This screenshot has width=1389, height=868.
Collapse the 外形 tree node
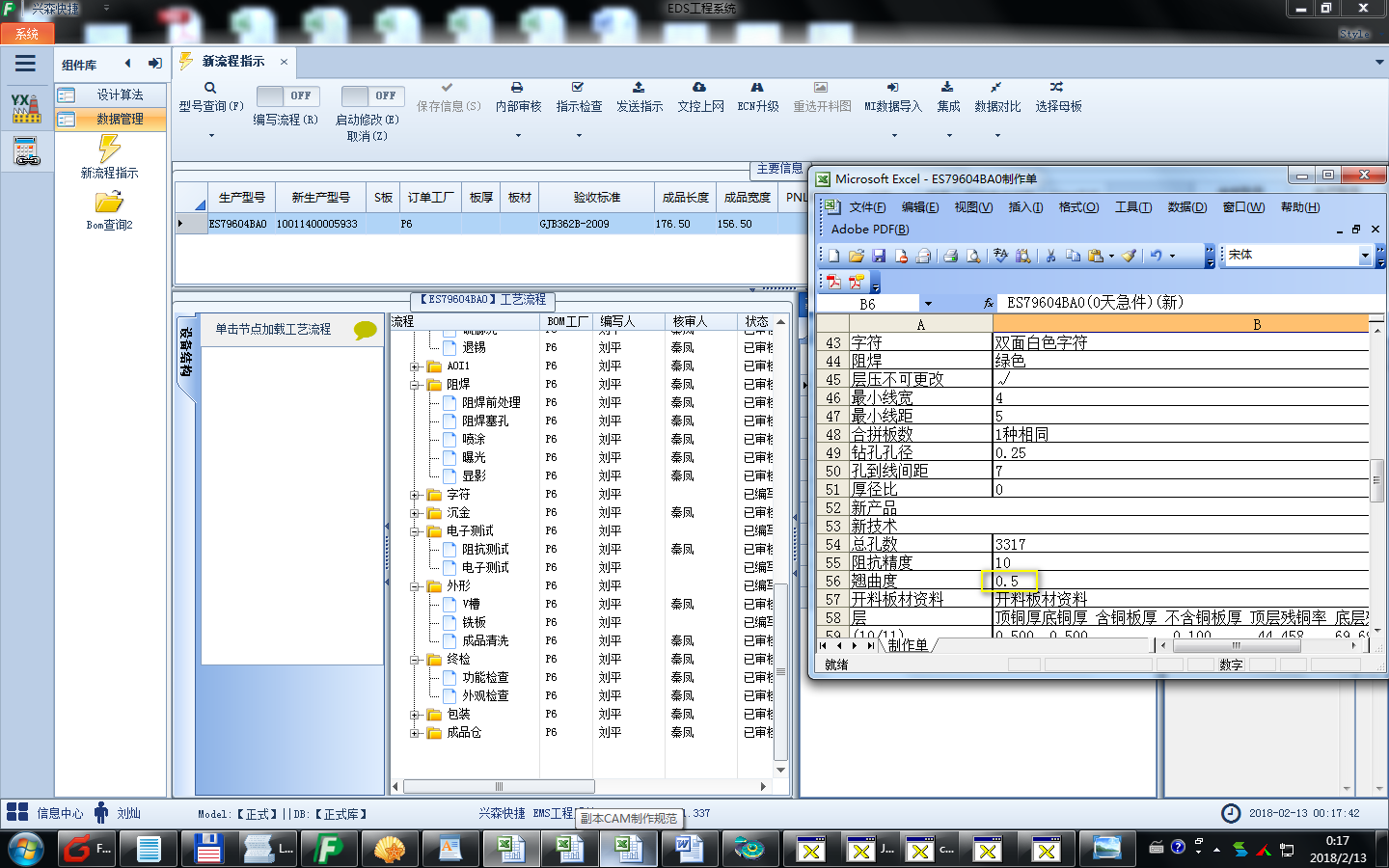415,586
